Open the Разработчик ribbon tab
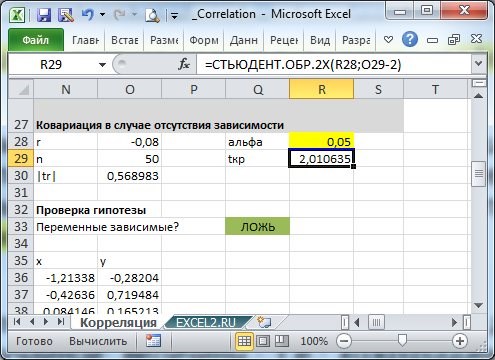 pos(356,40)
